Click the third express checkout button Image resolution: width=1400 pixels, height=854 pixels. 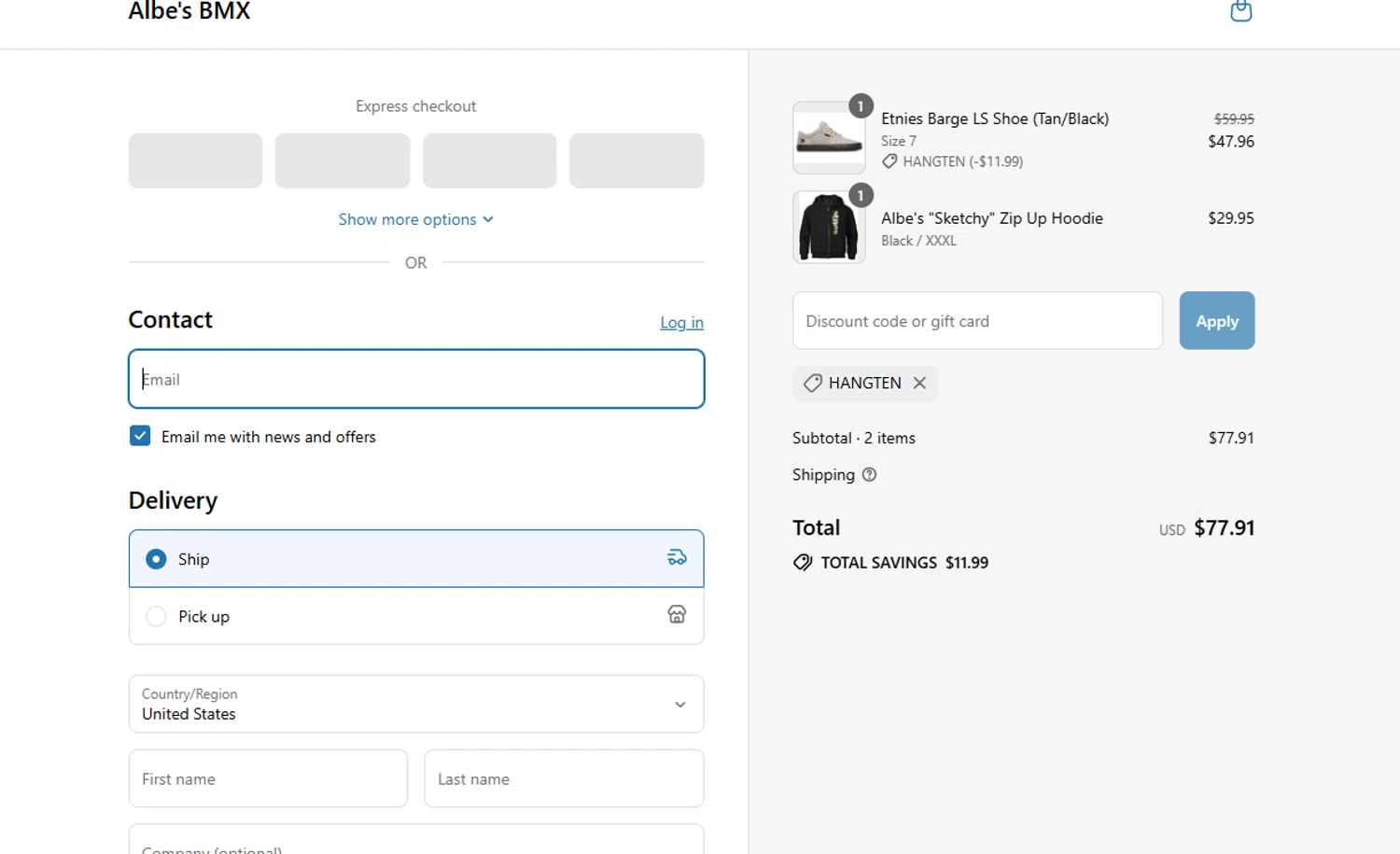[x=490, y=161]
